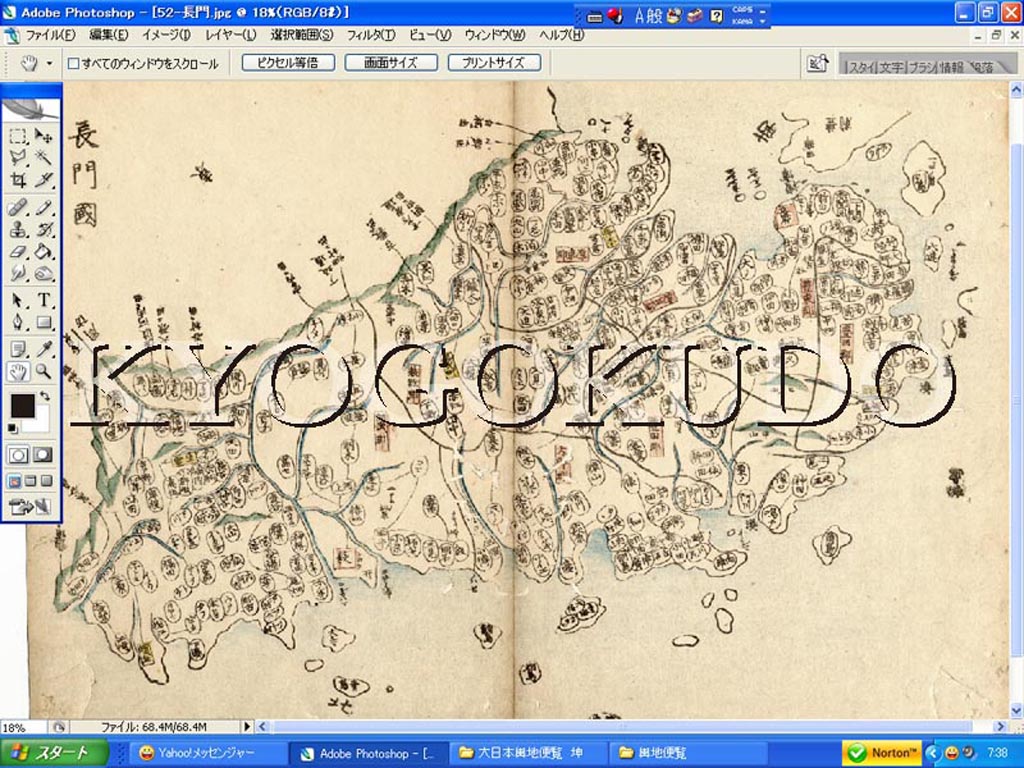Select the Smudge tool
This screenshot has width=1024, height=768.
[18, 272]
